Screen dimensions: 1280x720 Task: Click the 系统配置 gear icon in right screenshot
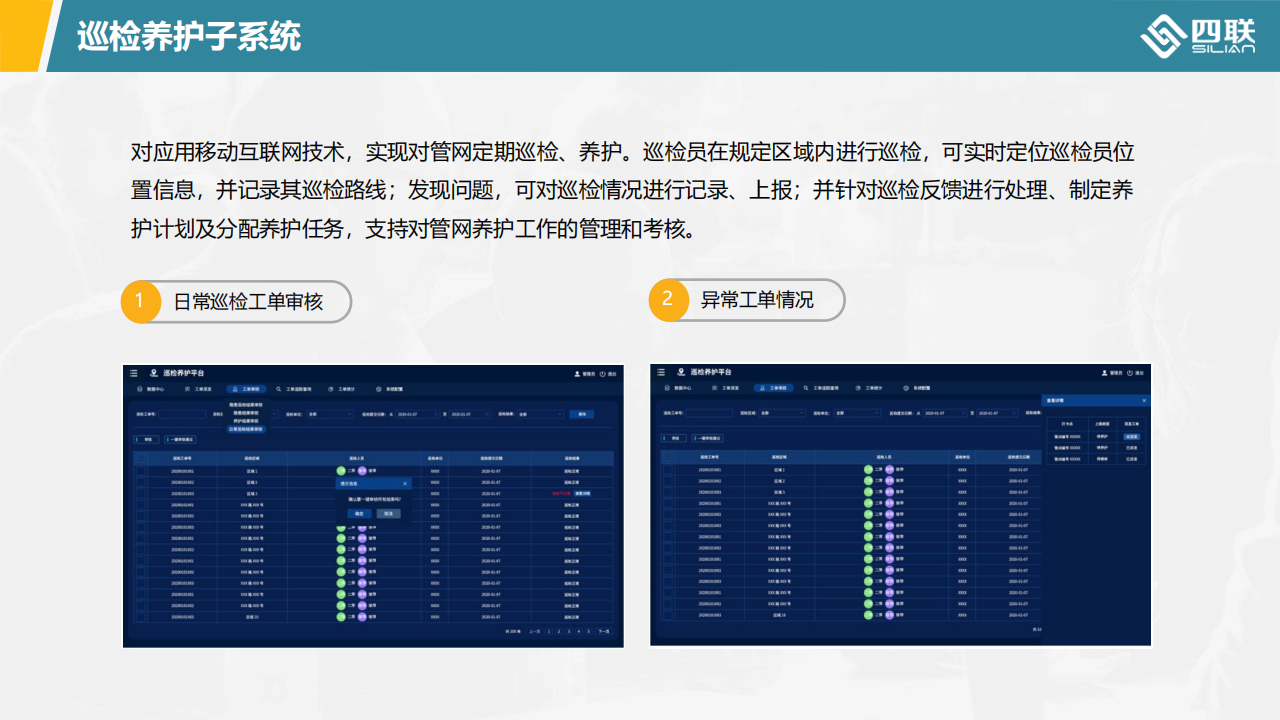(x=906, y=388)
